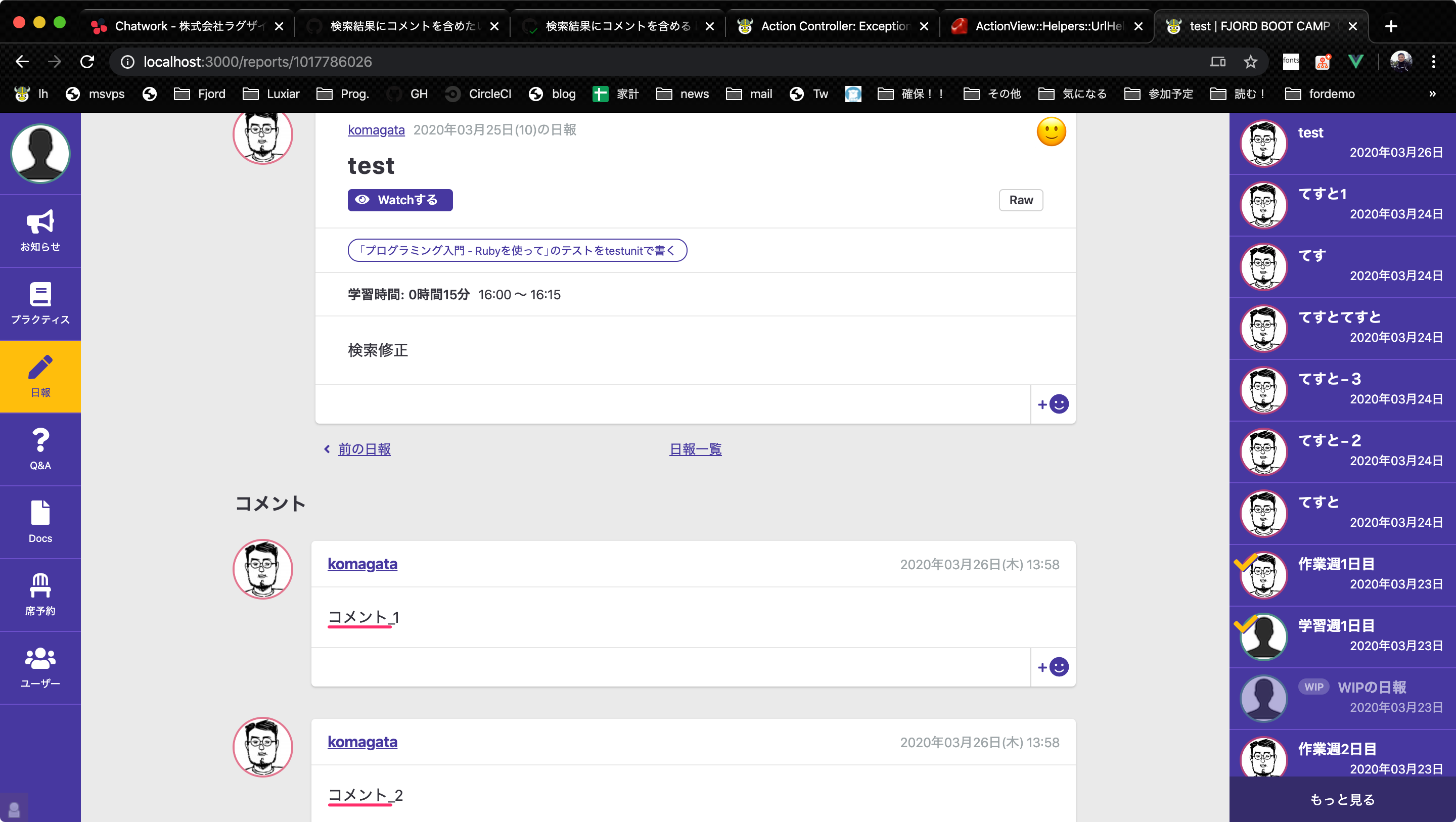Toggle the checkmark on 作業週1日目 report
1456x822 pixels.
click(1246, 564)
